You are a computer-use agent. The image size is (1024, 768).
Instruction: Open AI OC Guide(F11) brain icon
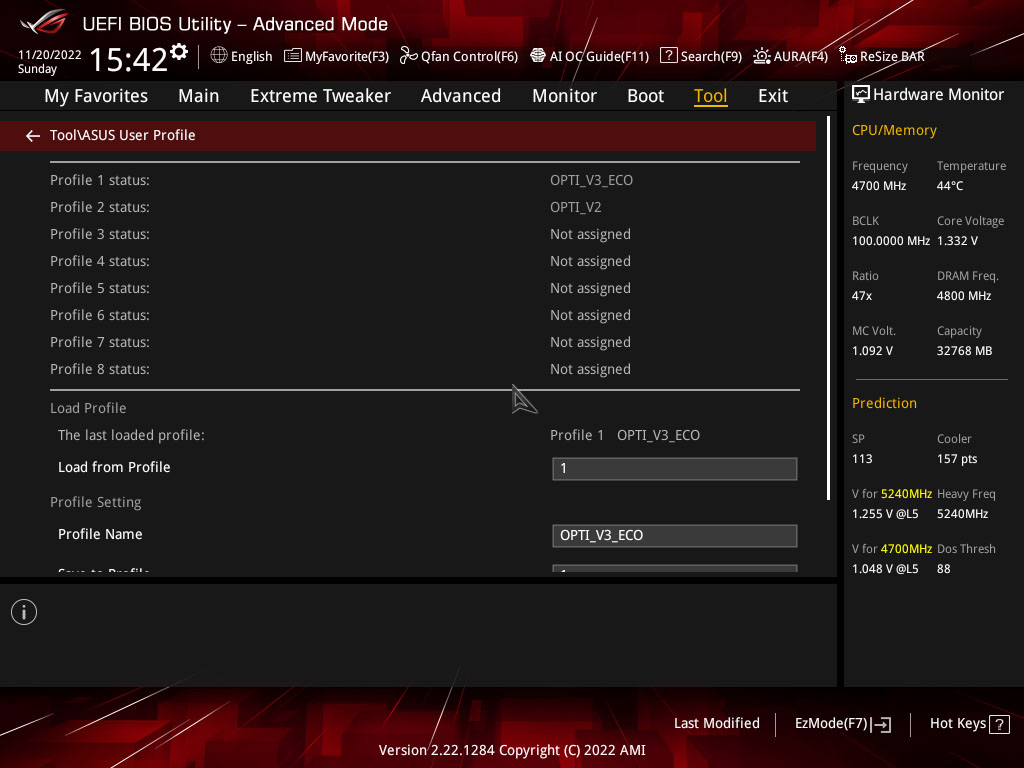tap(537, 56)
